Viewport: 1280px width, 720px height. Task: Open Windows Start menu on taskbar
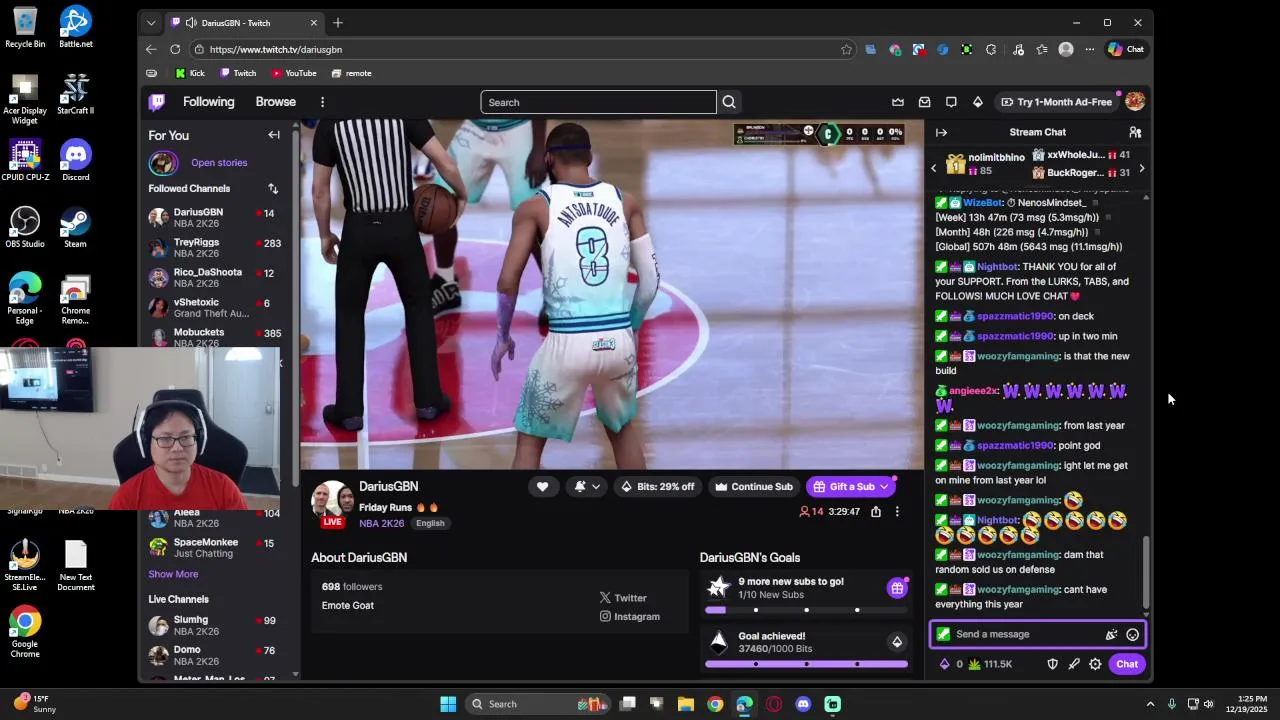(x=448, y=704)
